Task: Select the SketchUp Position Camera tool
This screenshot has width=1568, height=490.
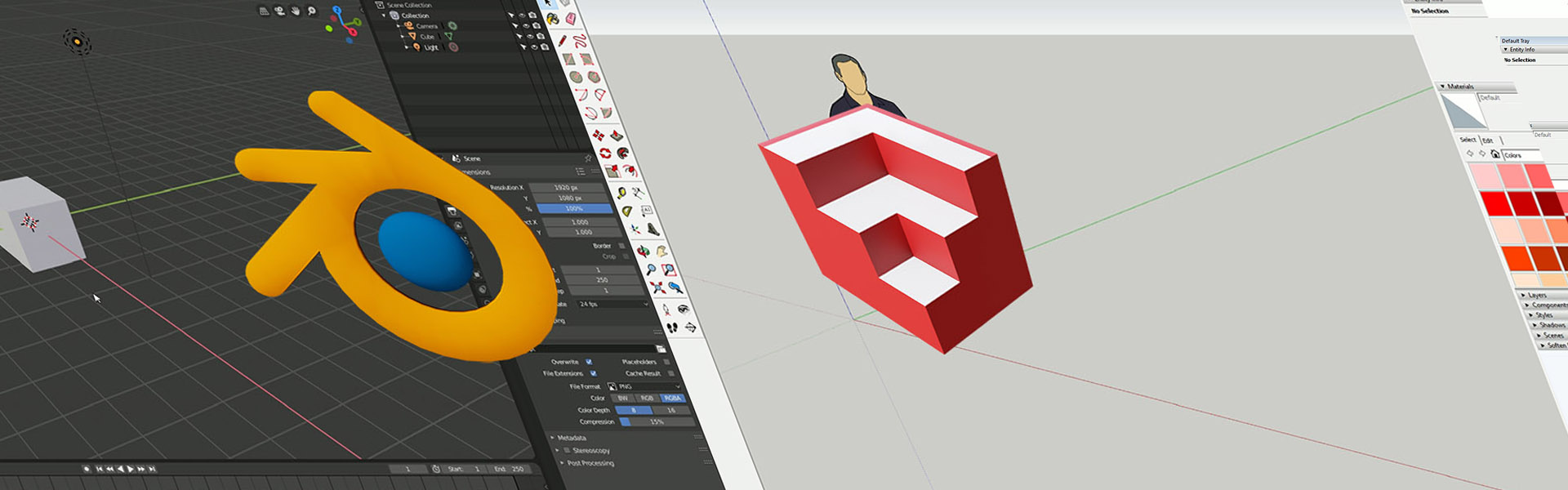Action: [666, 310]
